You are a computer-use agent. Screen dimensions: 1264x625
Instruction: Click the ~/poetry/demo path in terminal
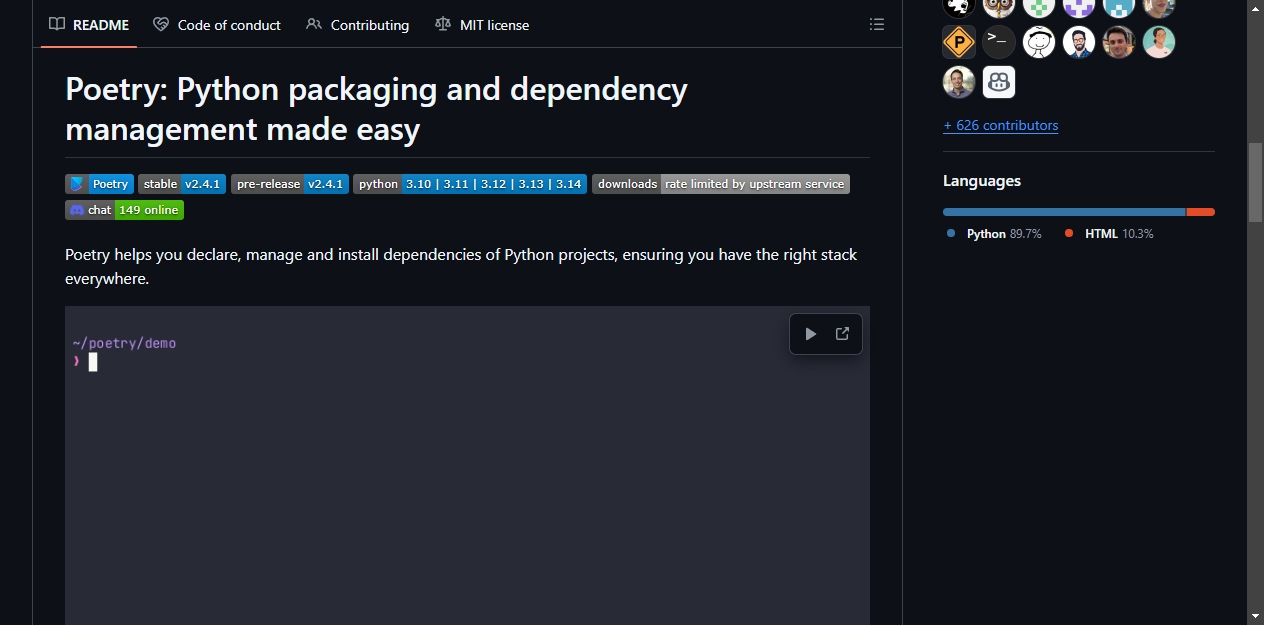pyautogui.click(x=124, y=343)
